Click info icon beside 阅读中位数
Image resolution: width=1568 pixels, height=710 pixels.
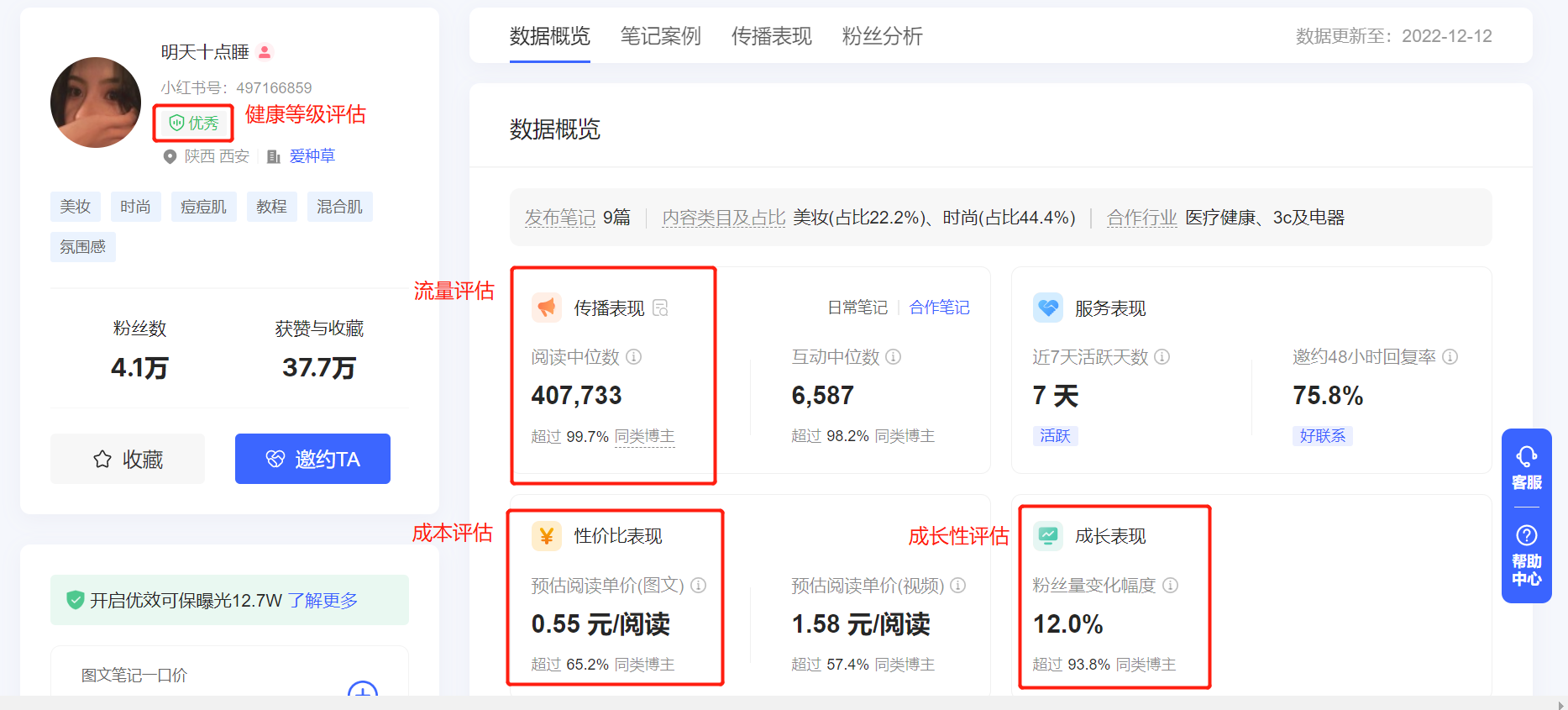click(634, 357)
